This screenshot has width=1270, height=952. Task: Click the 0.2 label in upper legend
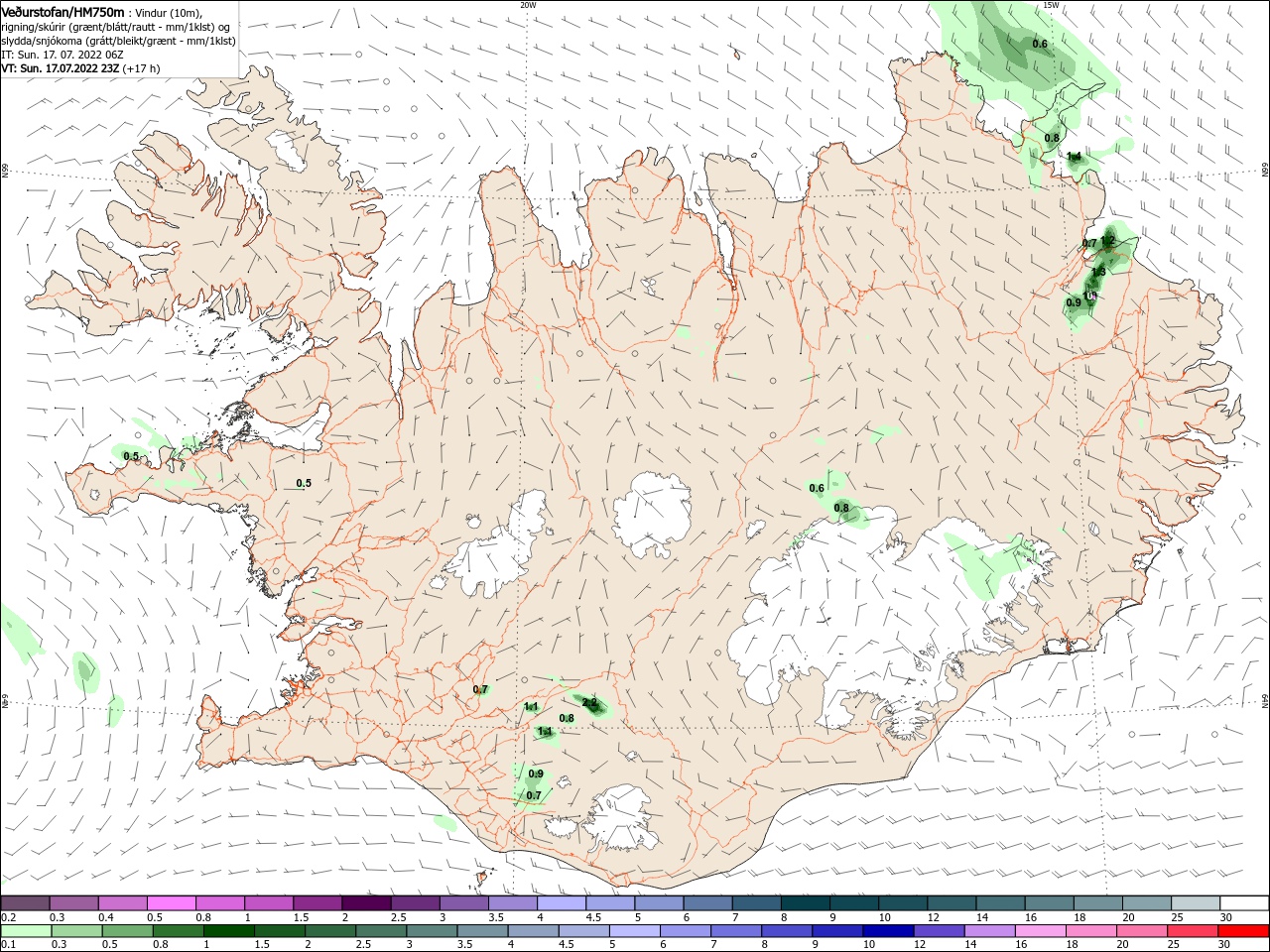tap(8, 918)
